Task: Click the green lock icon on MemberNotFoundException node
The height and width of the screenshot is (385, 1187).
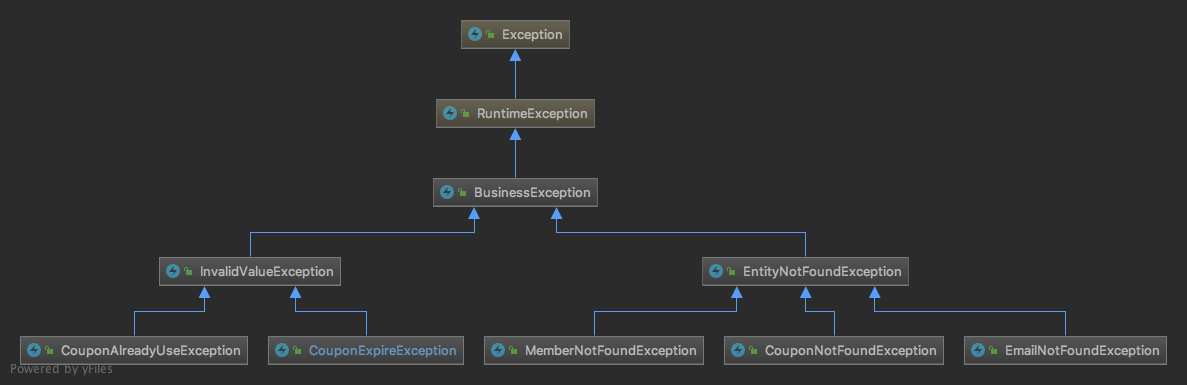Action: pyautogui.click(x=513, y=351)
